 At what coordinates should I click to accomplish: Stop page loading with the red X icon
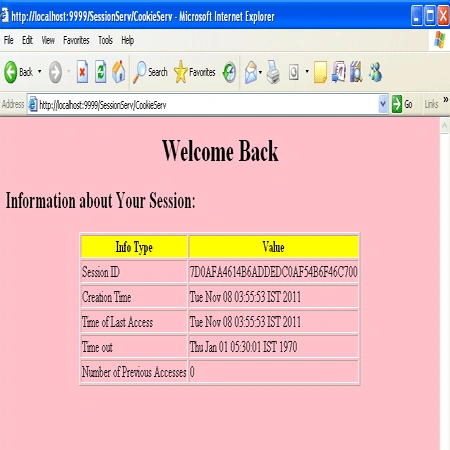tap(82, 72)
